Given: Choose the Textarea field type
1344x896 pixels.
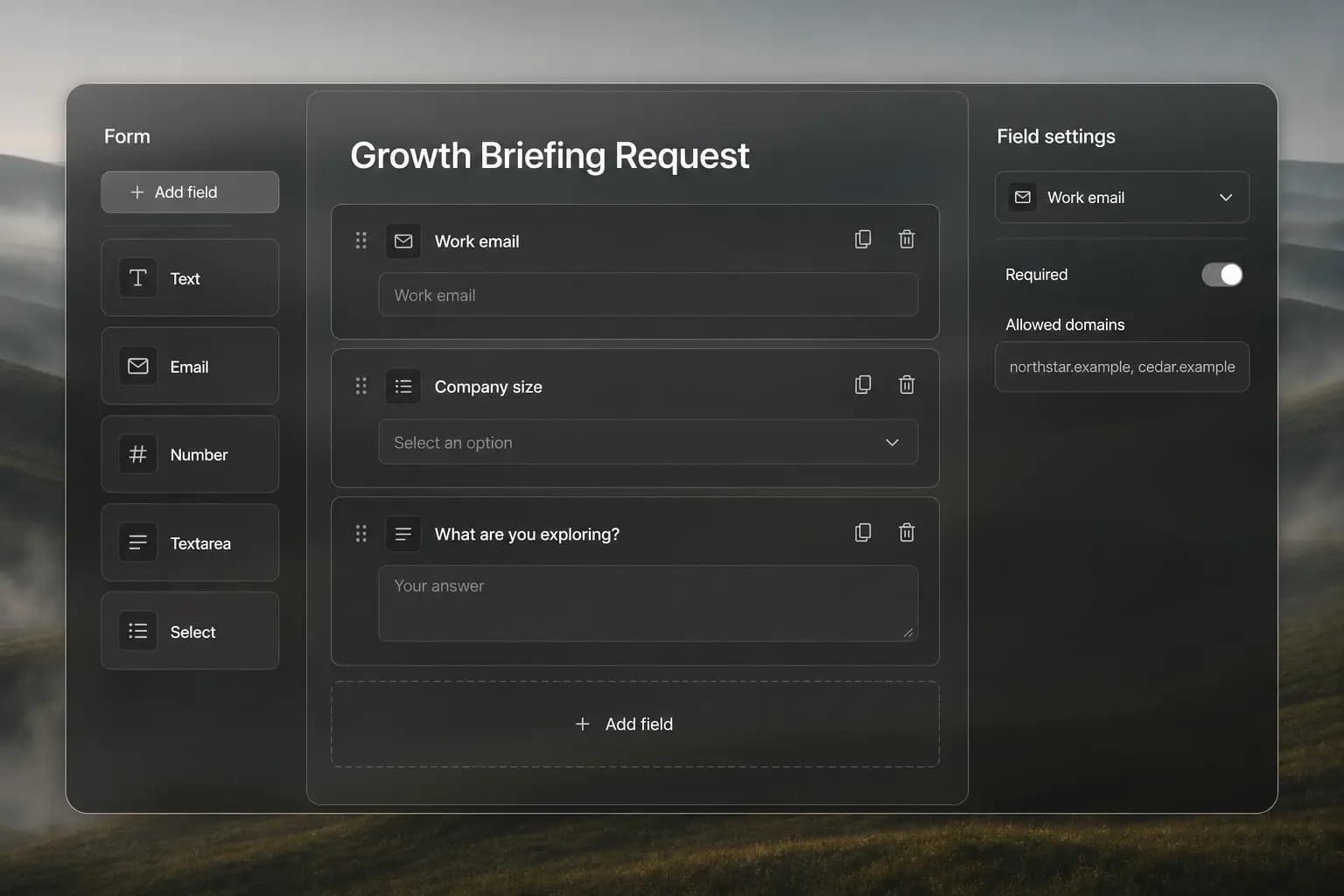Looking at the screenshot, I should [x=190, y=542].
